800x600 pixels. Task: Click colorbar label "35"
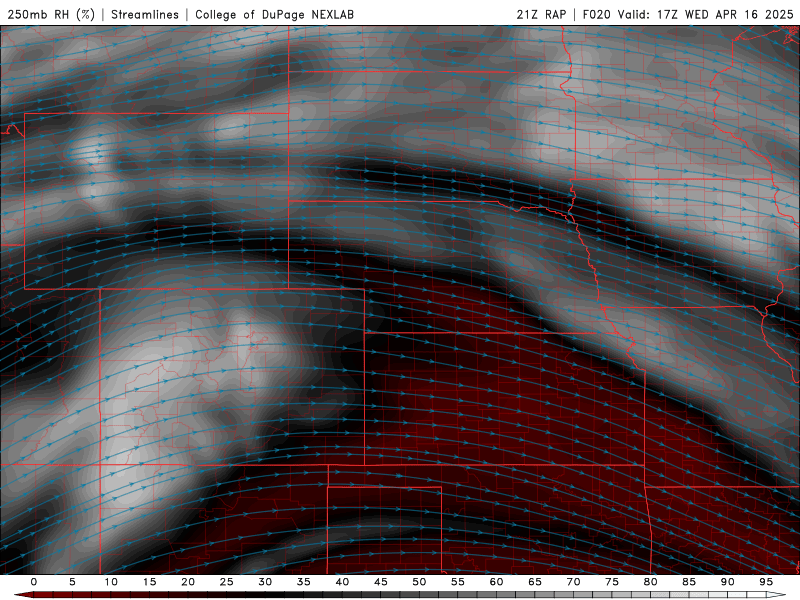coord(304,582)
